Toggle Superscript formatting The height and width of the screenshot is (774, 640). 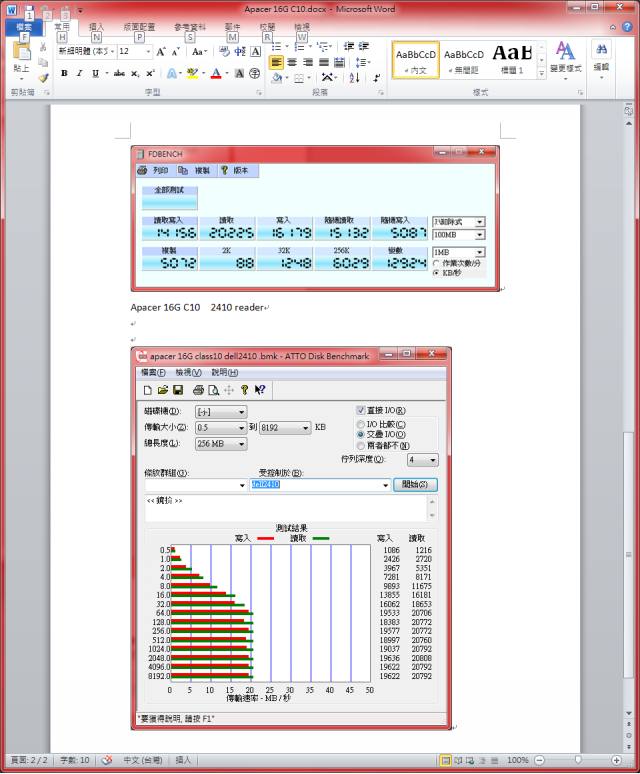150,74
